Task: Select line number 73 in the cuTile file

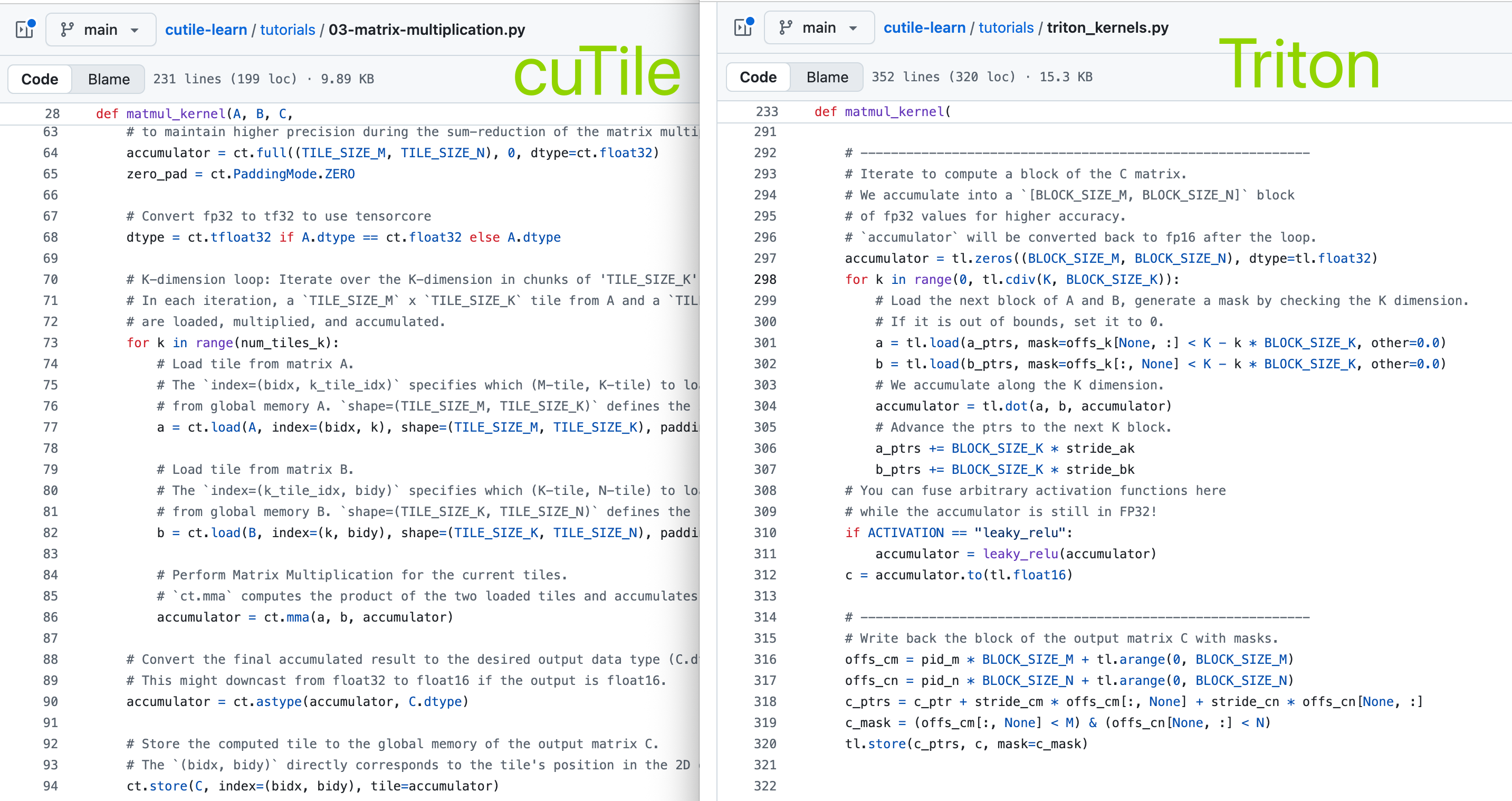Action: [x=51, y=342]
